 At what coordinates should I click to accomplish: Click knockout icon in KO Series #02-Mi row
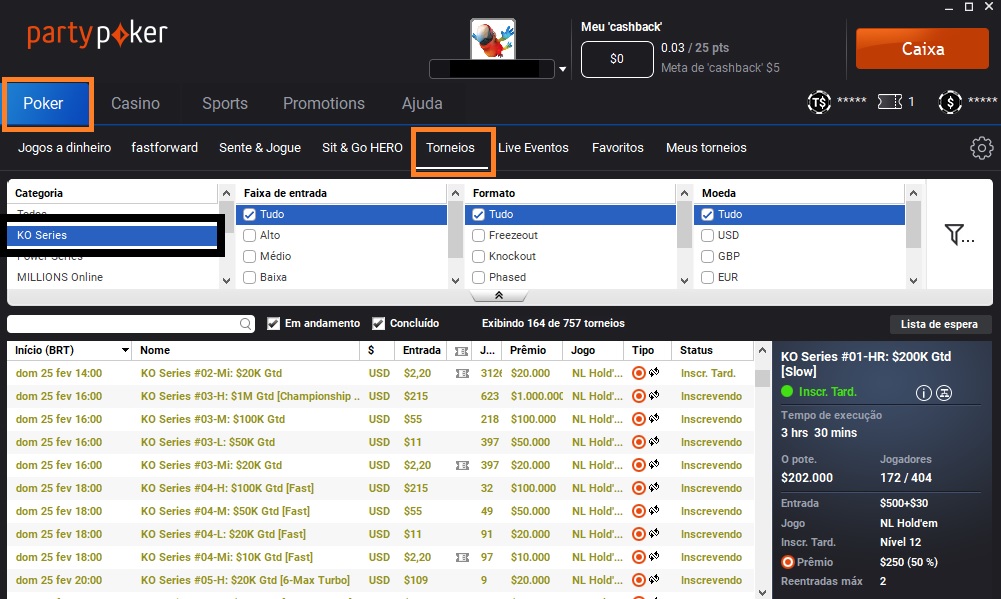638,373
